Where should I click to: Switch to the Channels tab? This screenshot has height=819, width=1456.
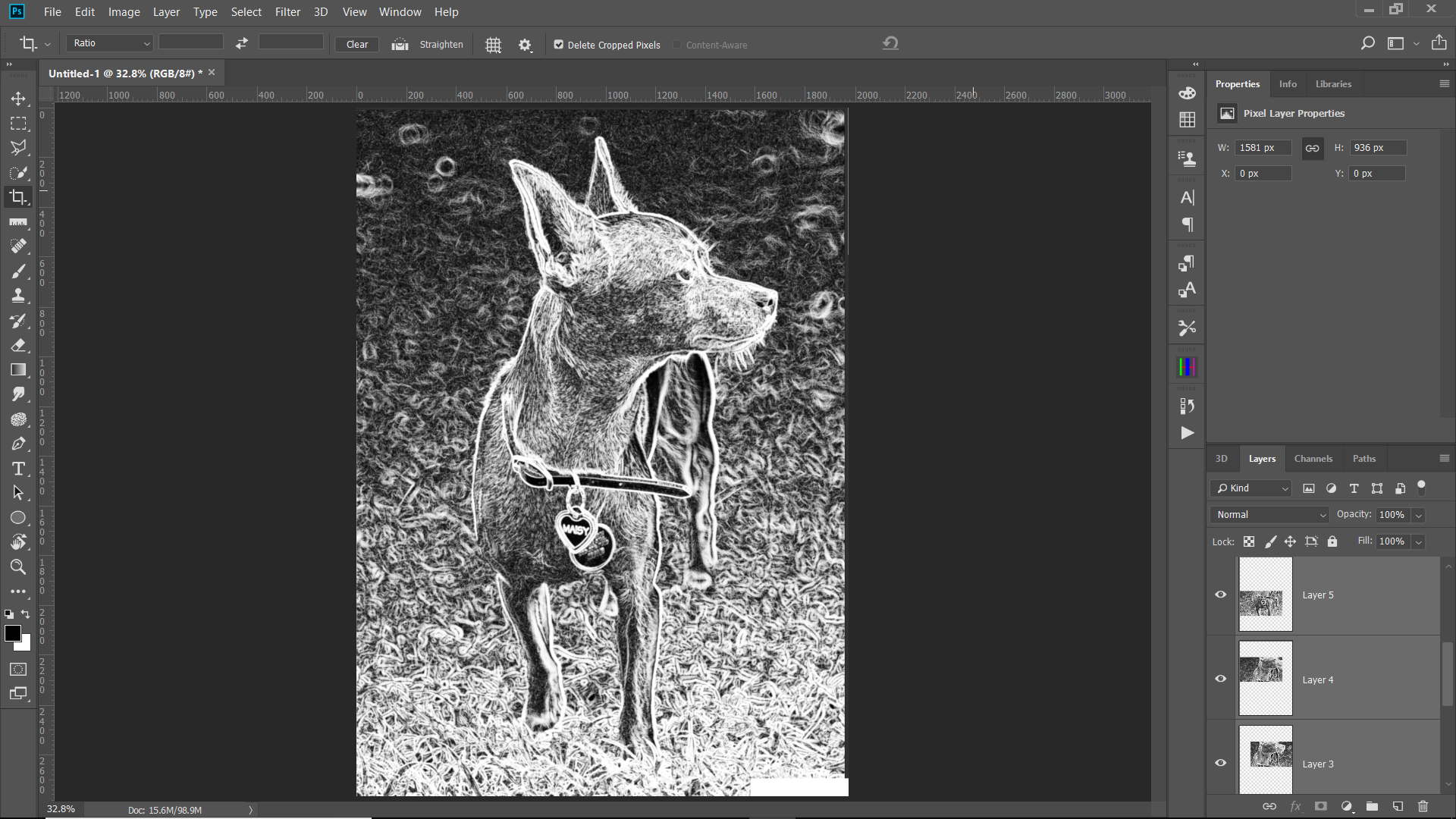point(1313,459)
